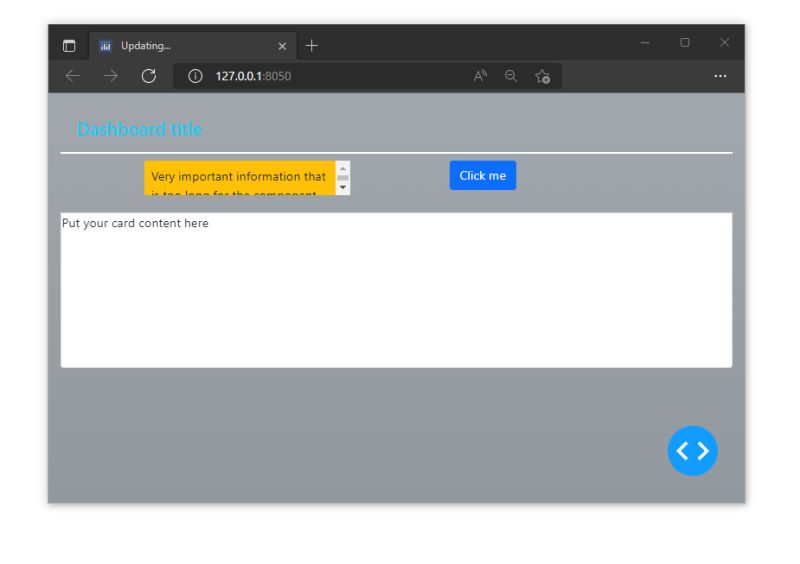Viewport: 800px width, 564px height.
Task: Open the browser settings ellipsis menu
Action: tap(720, 76)
